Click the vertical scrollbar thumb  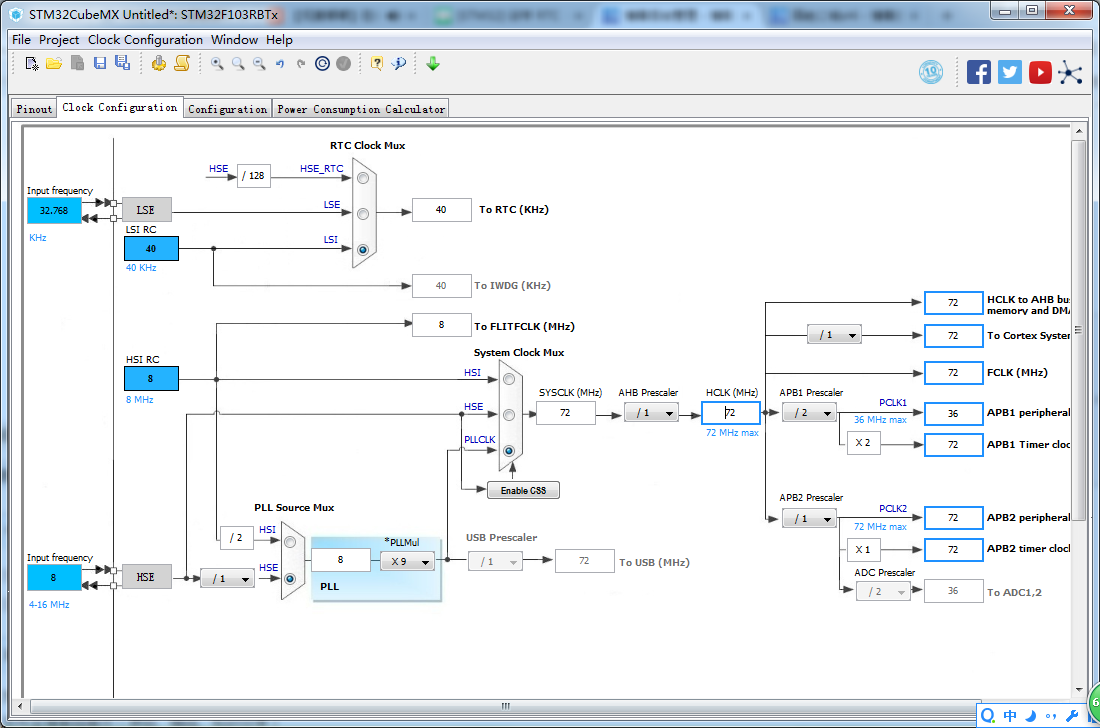(x=1078, y=330)
